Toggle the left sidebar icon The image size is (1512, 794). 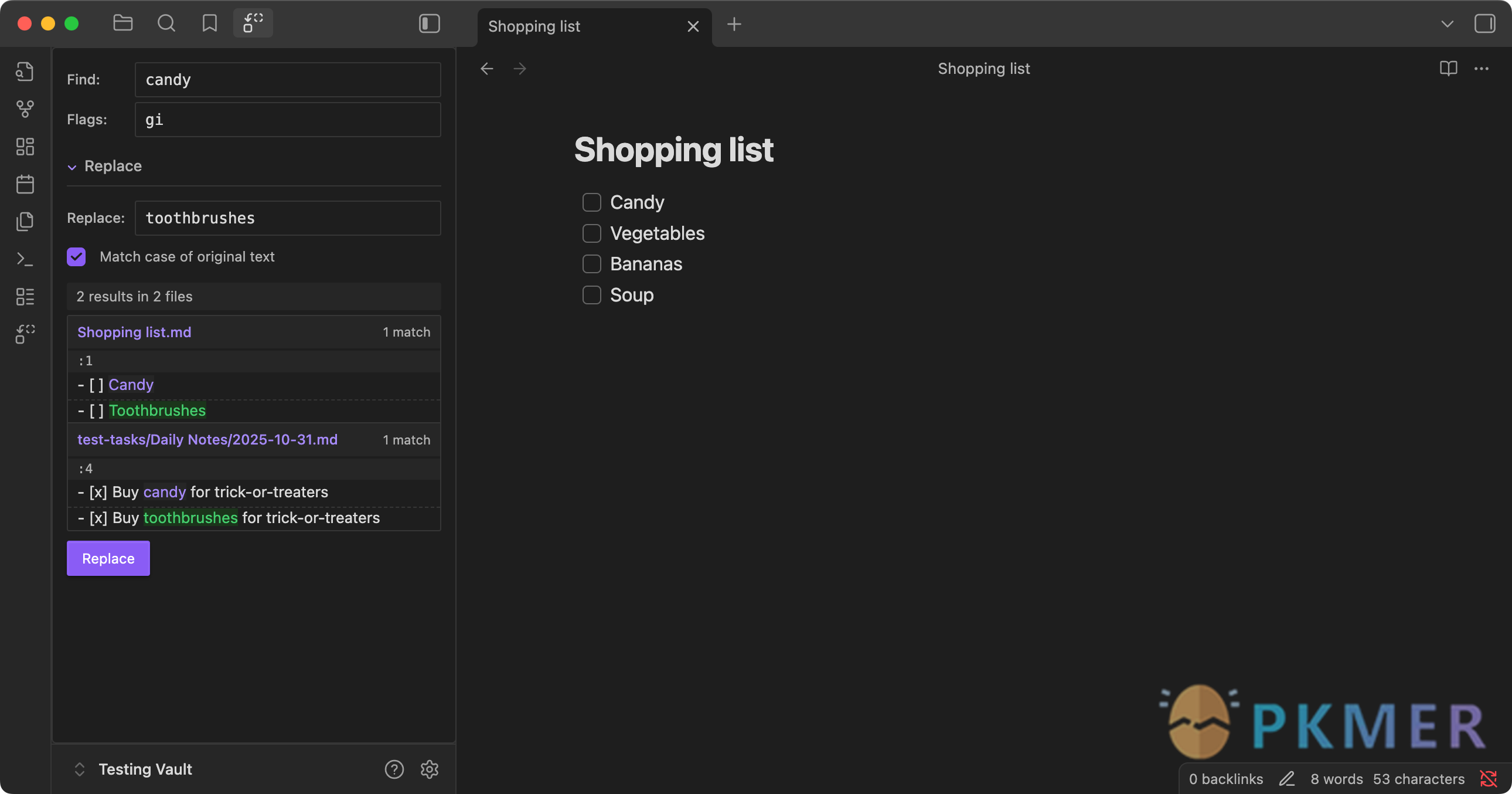coord(429,23)
